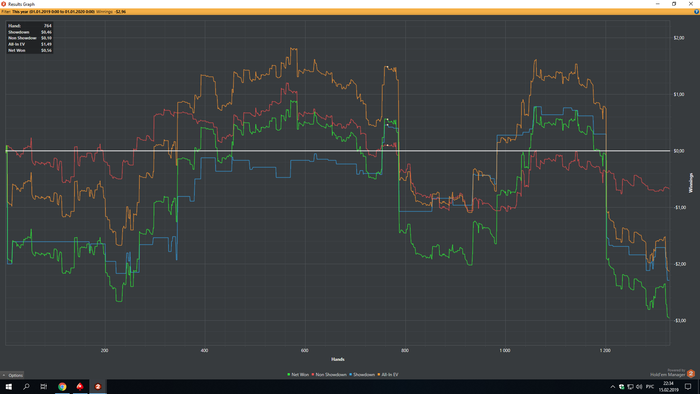
Task: Toggle the Net Won legend entry
Action: pyautogui.click(x=298, y=375)
